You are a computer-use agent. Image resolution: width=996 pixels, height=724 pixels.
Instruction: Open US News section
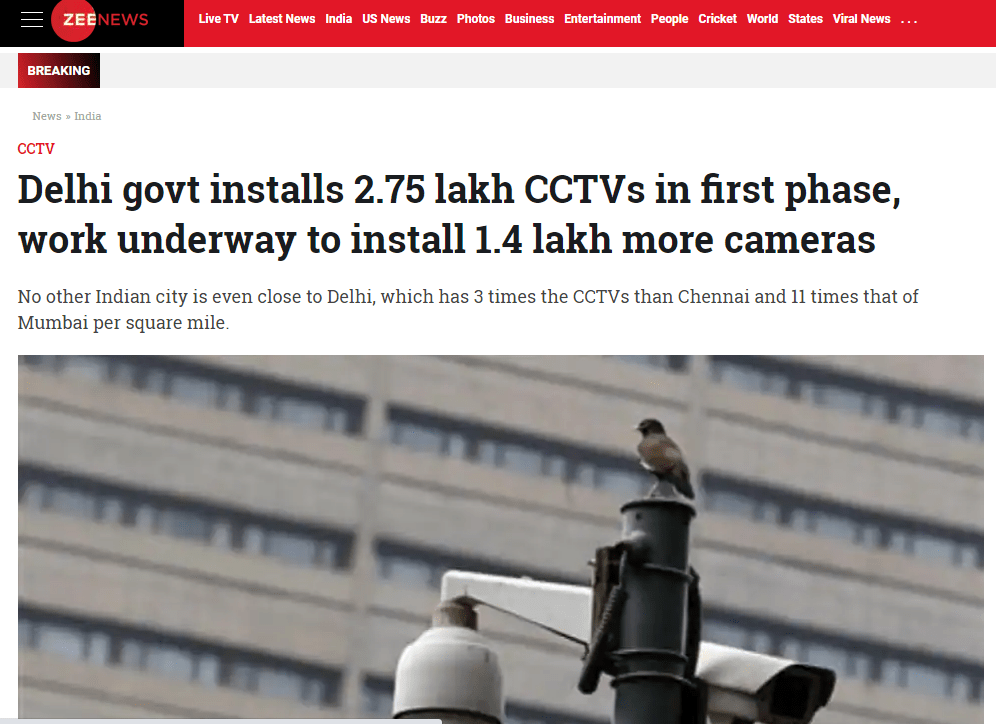[386, 19]
